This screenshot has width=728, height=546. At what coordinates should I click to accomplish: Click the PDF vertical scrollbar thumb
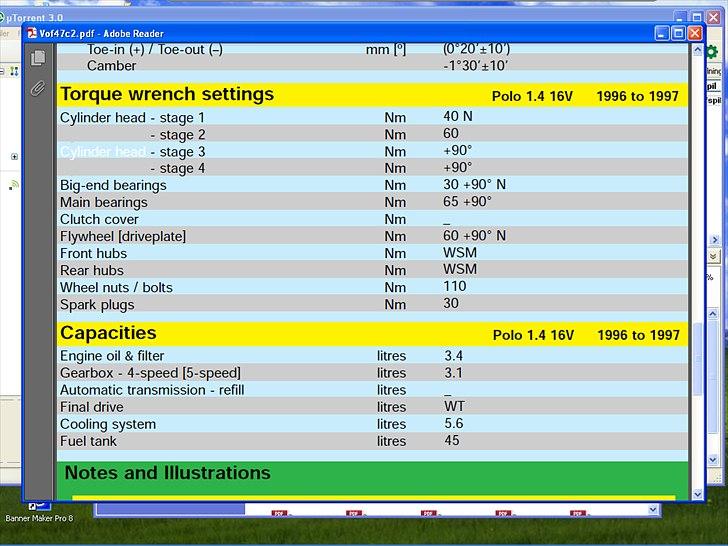(x=697, y=360)
